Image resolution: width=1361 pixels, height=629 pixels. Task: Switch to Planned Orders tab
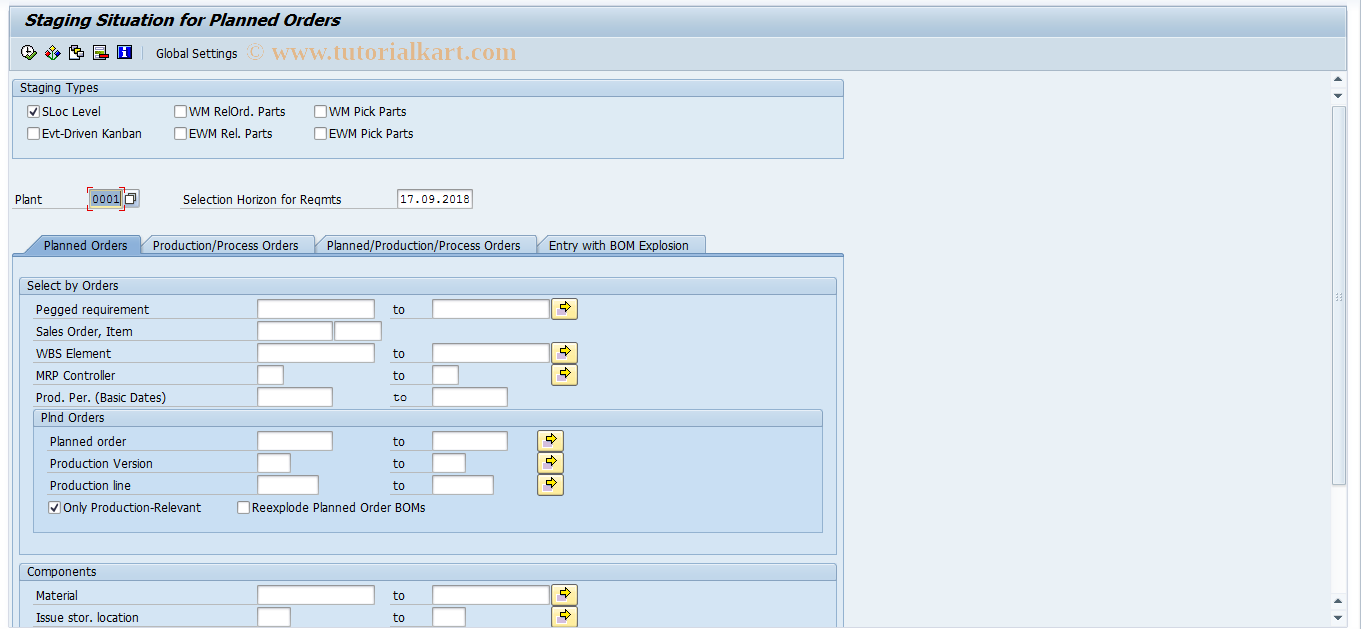pos(85,245)
